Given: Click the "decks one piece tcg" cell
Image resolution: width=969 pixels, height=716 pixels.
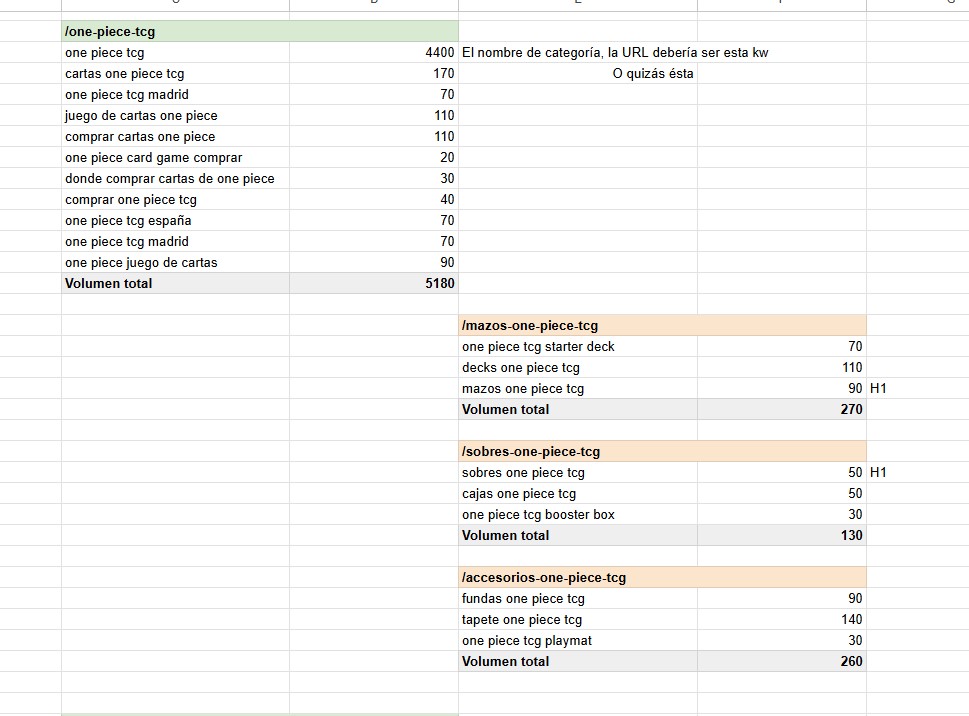Looking at the screenshot, I should pos(578,368).
